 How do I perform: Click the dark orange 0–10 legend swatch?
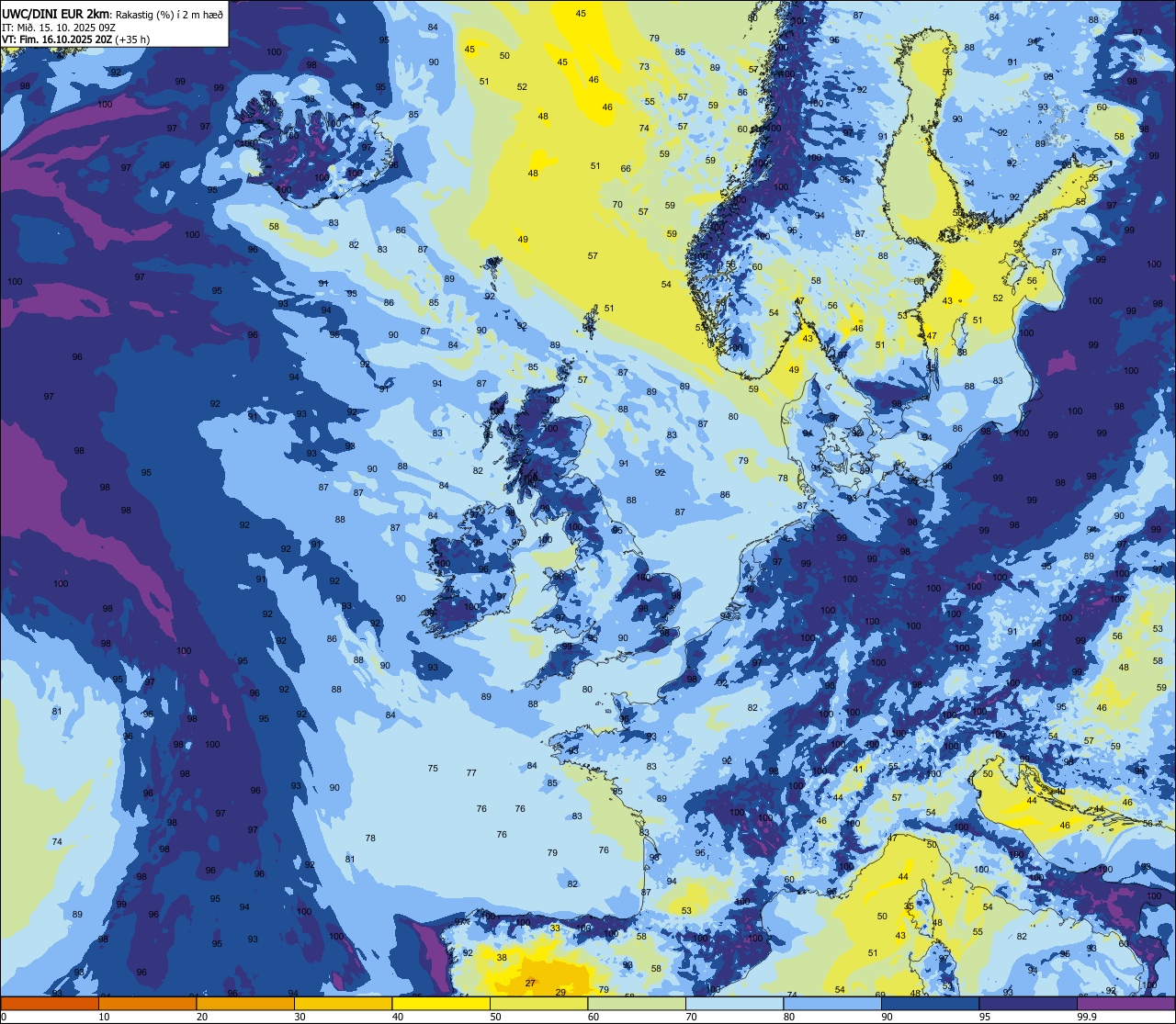click(x=50, y=1003)
